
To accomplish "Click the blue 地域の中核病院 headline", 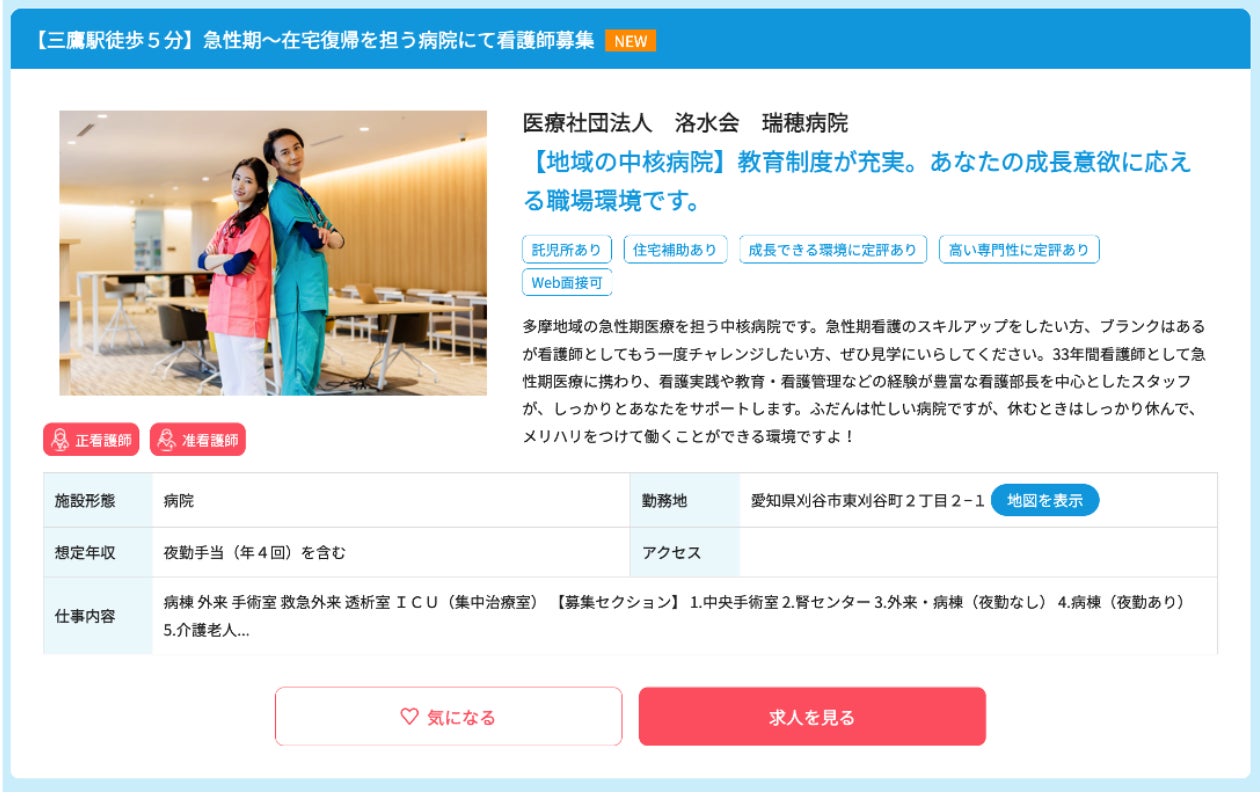I will pyautogui.click(x=857, y=181).
